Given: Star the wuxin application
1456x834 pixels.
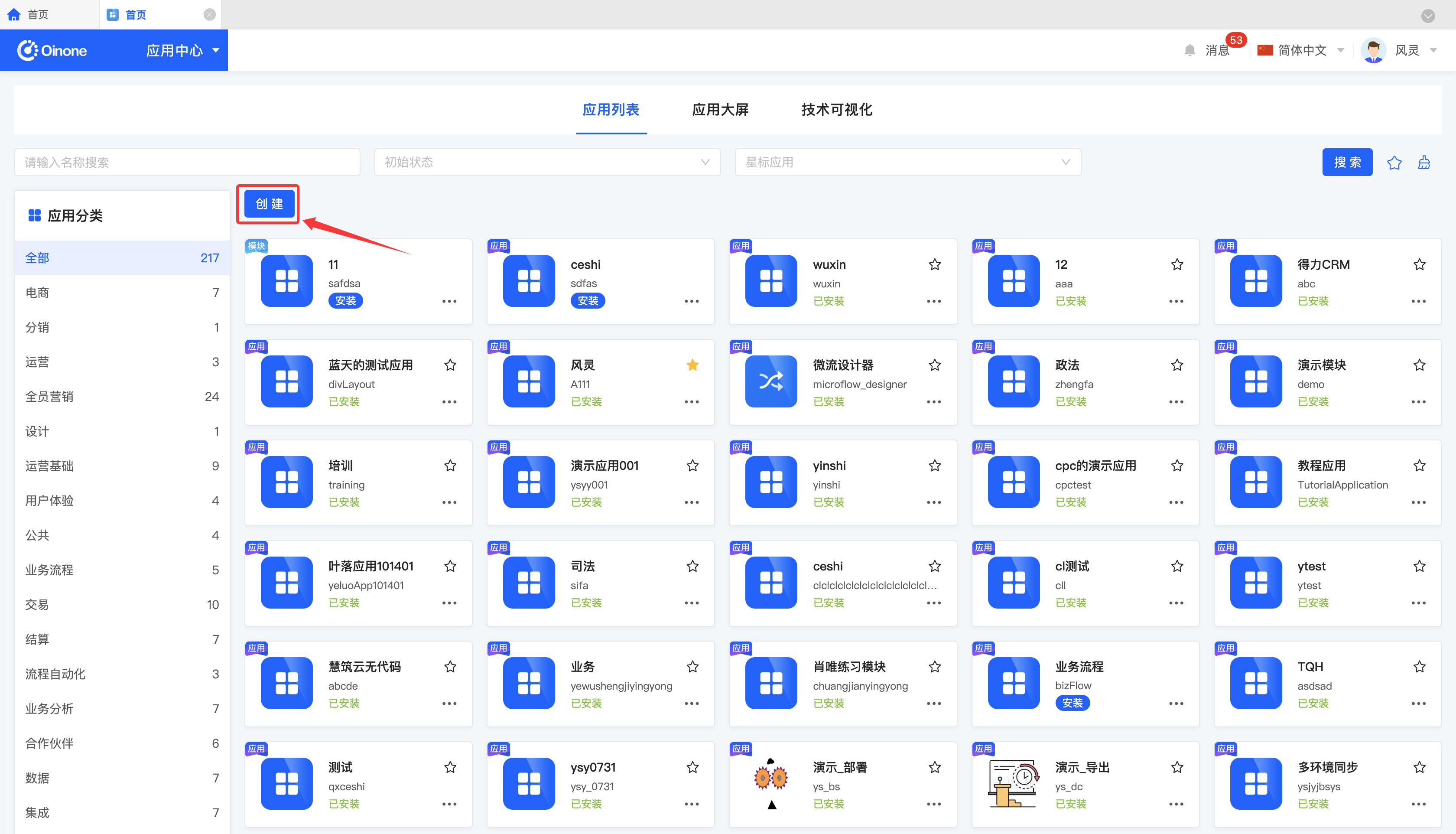Looking at the screenshot, I should (x=934, y=264).
